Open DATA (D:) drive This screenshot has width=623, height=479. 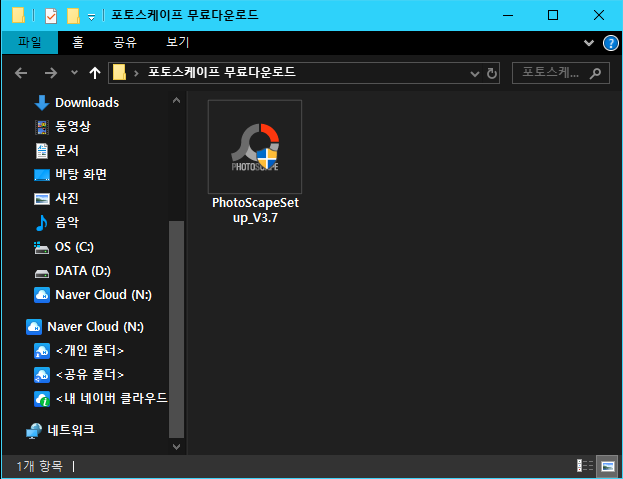coord(83,270)
